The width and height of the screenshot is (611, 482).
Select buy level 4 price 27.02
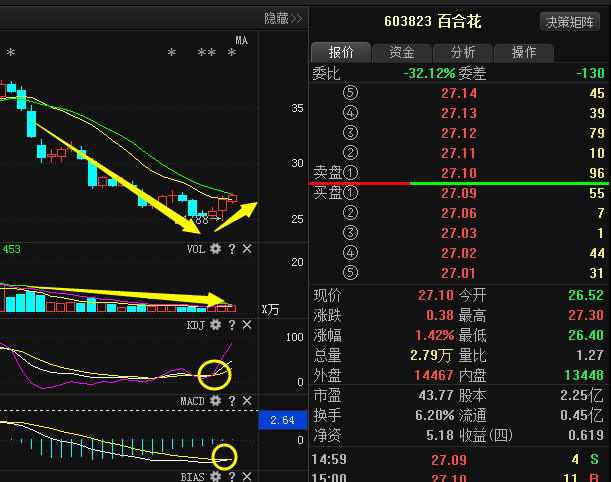pyautogui.click(x=459, y=253)
